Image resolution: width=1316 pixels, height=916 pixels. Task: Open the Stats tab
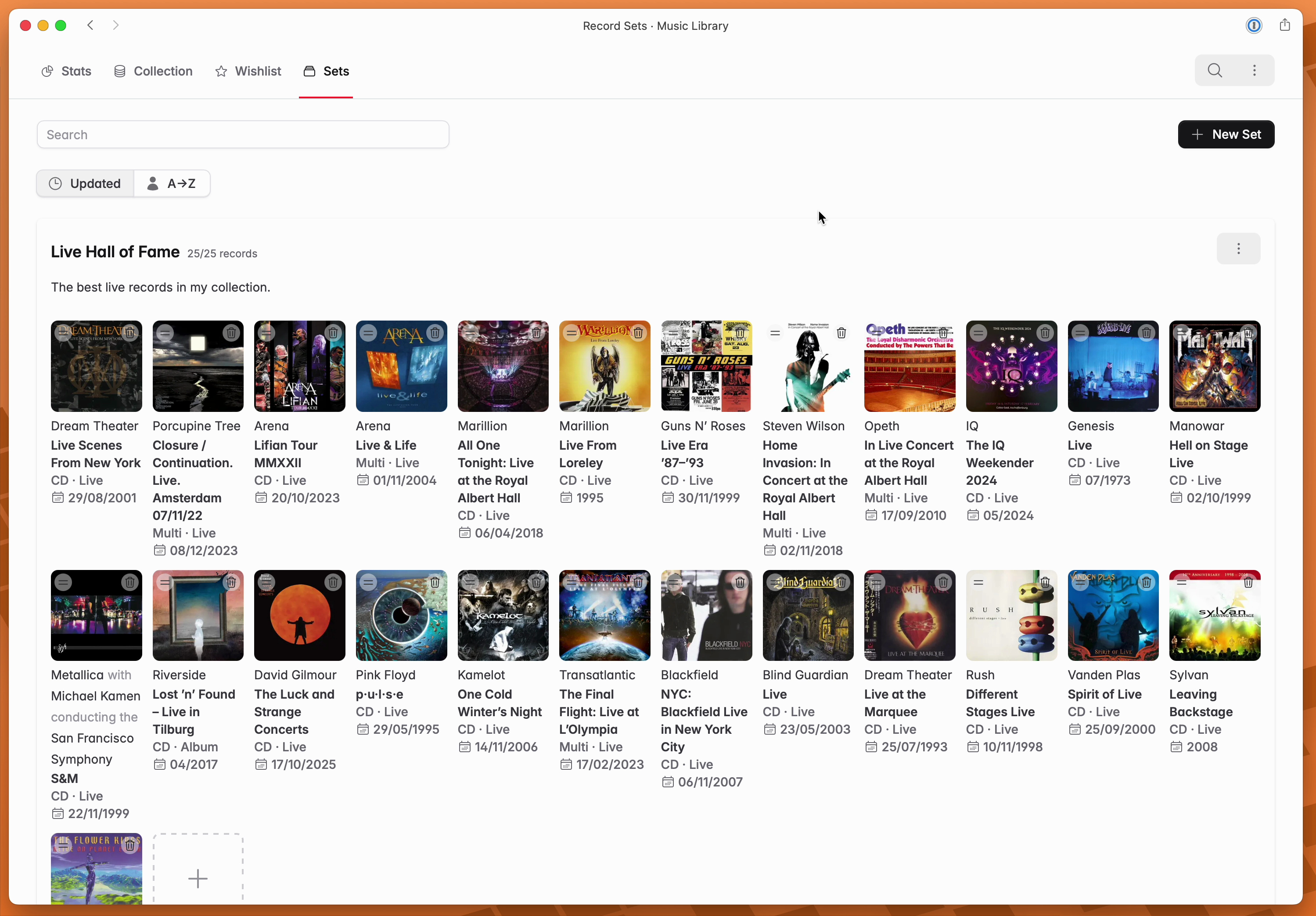coord(66,71)
